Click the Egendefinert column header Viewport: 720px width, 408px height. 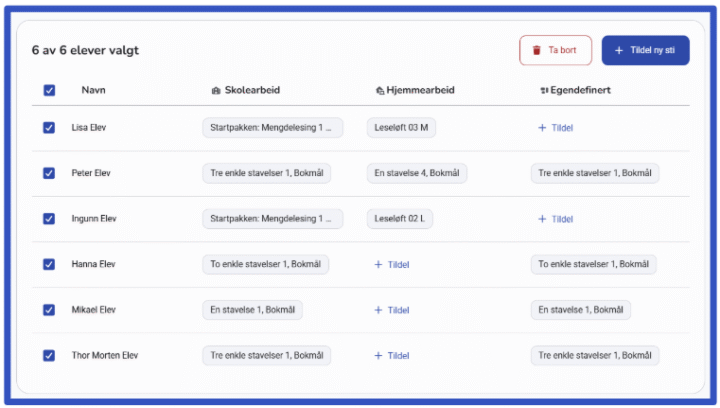[x=575, y=90]
